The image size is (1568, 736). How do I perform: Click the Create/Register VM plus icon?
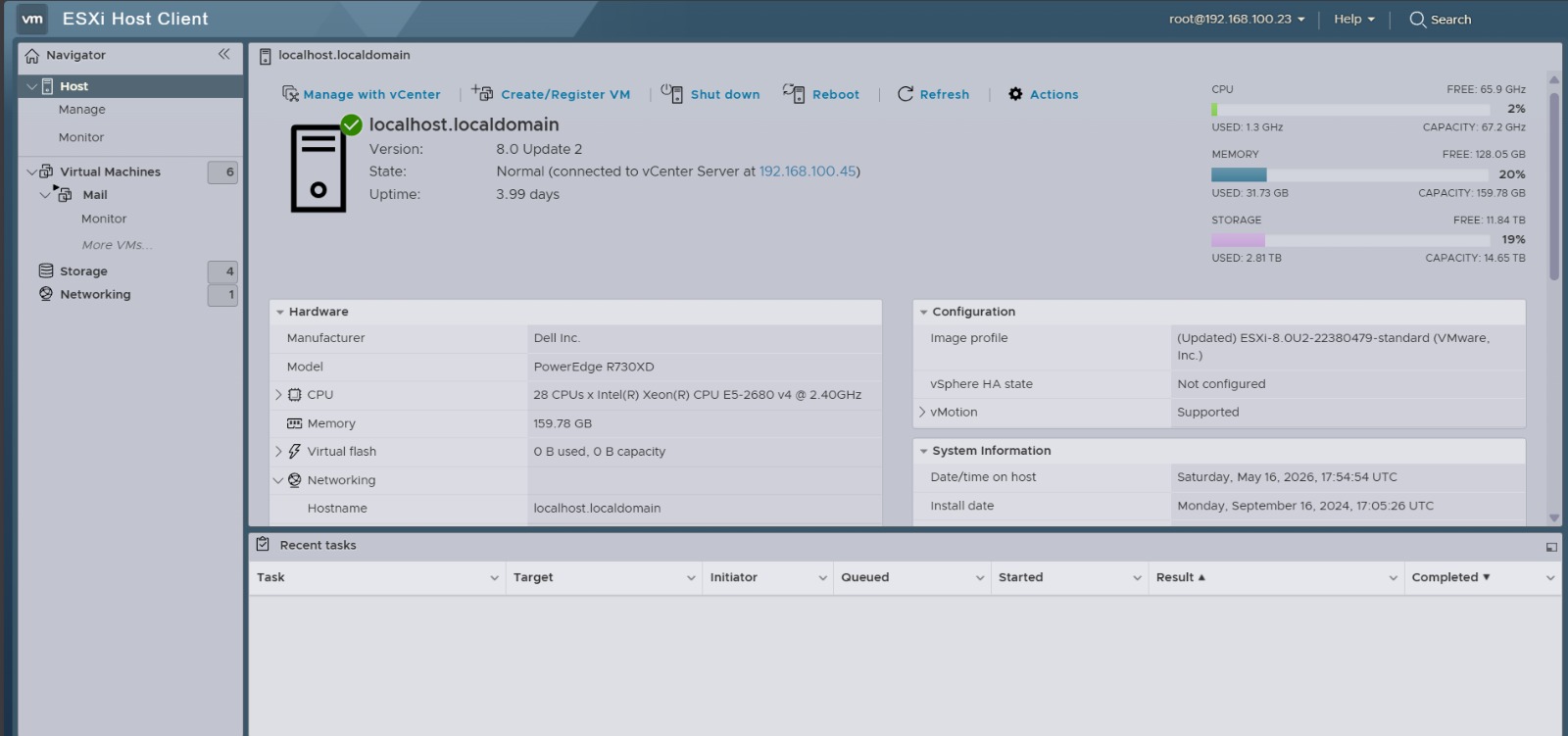[482, 93]
